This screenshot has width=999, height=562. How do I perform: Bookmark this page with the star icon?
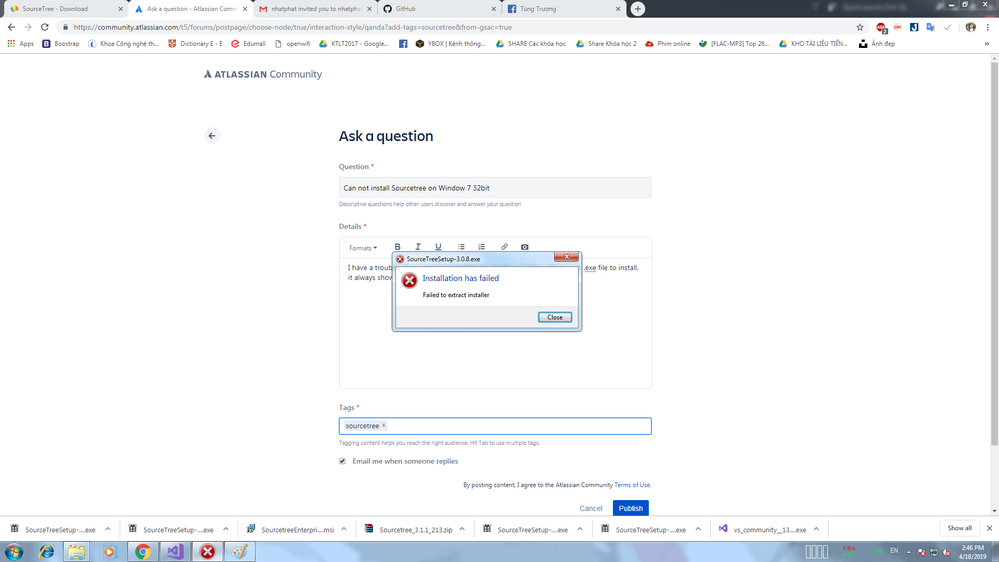[x=860, y=27]
